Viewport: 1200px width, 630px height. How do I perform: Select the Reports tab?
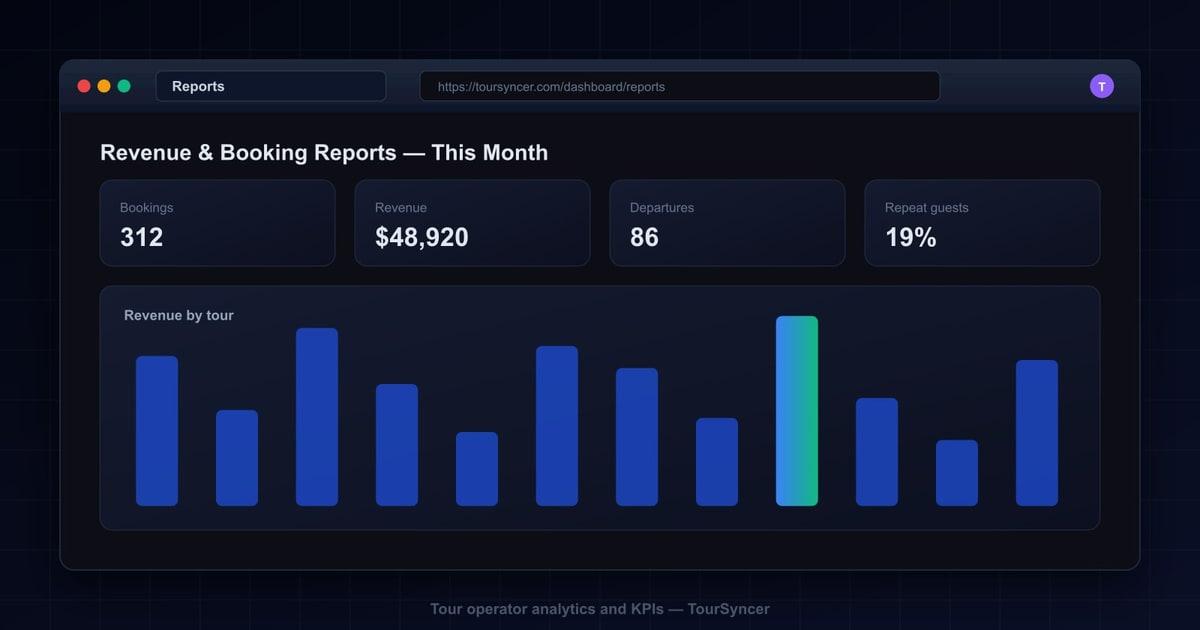tap(270, 86)
